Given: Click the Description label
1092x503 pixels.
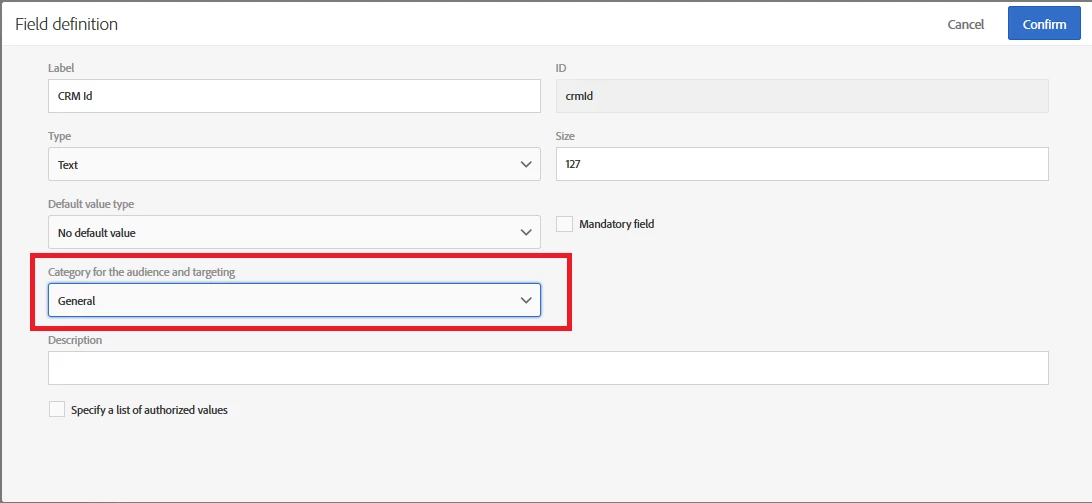Looking at the screenshot, I should (x=75, y=340).
